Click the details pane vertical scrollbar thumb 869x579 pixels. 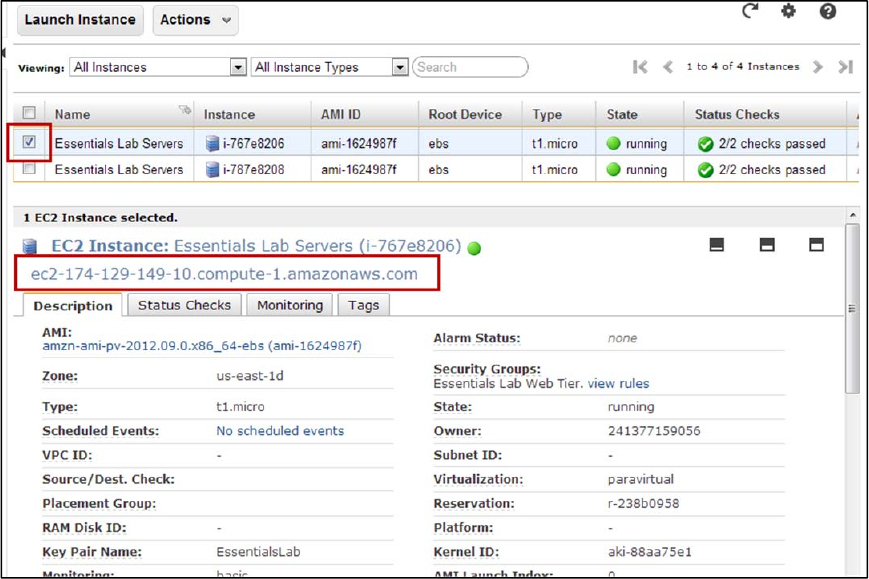(x=852, y=308)
